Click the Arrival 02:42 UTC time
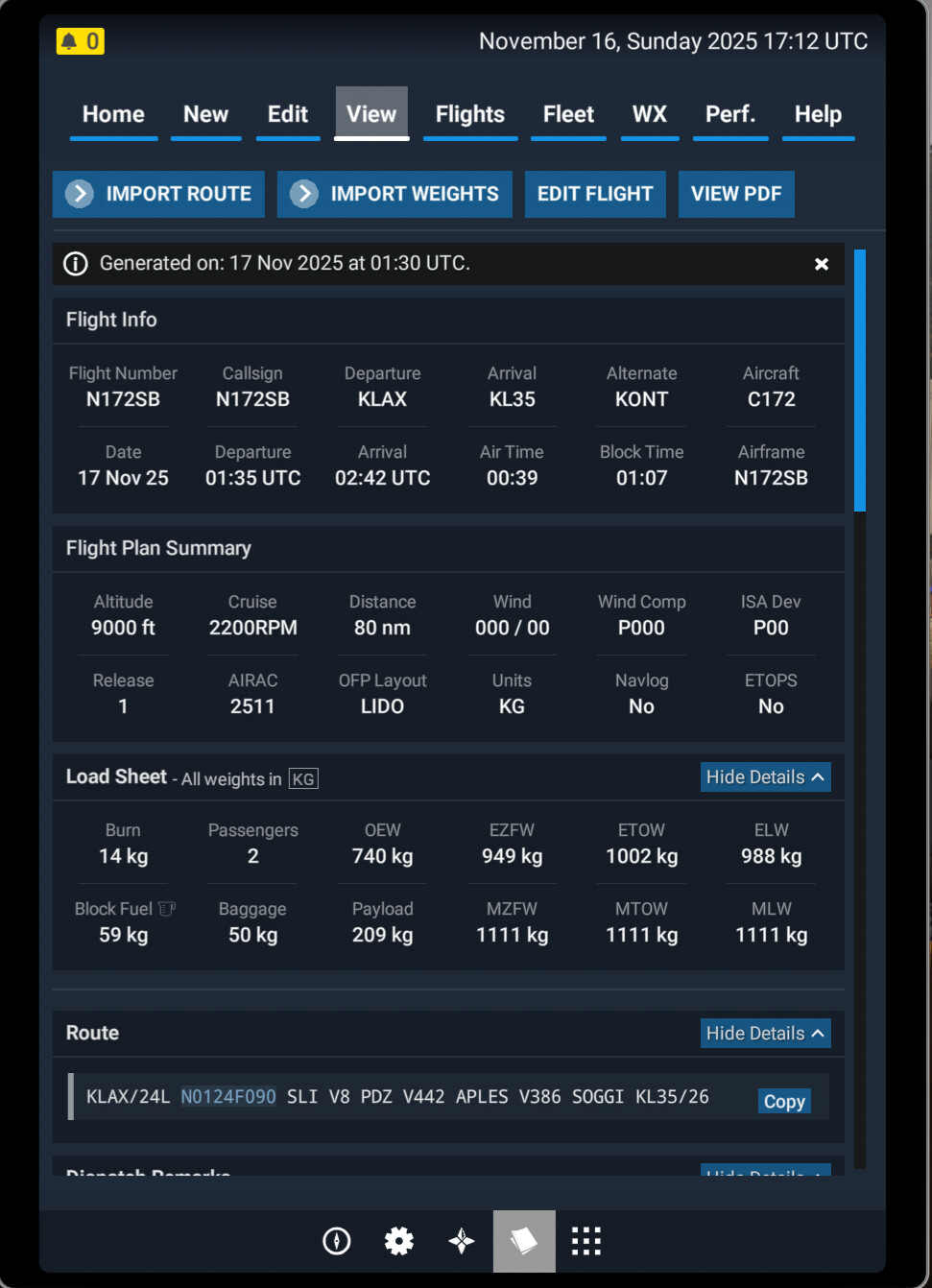 coord(382,478)
